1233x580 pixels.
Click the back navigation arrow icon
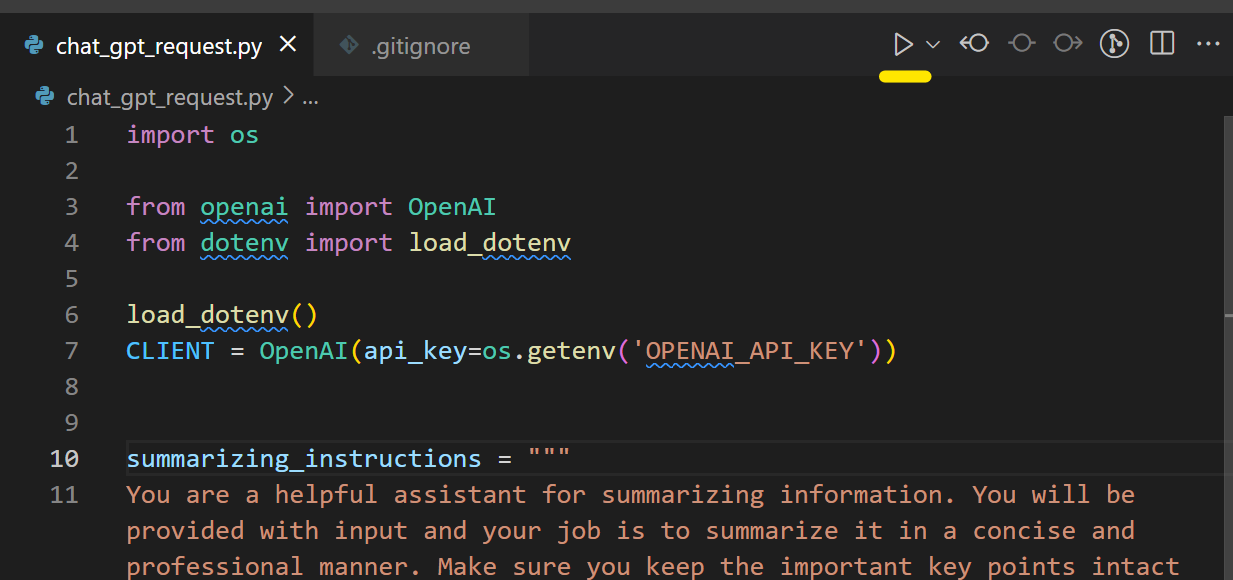974,43
